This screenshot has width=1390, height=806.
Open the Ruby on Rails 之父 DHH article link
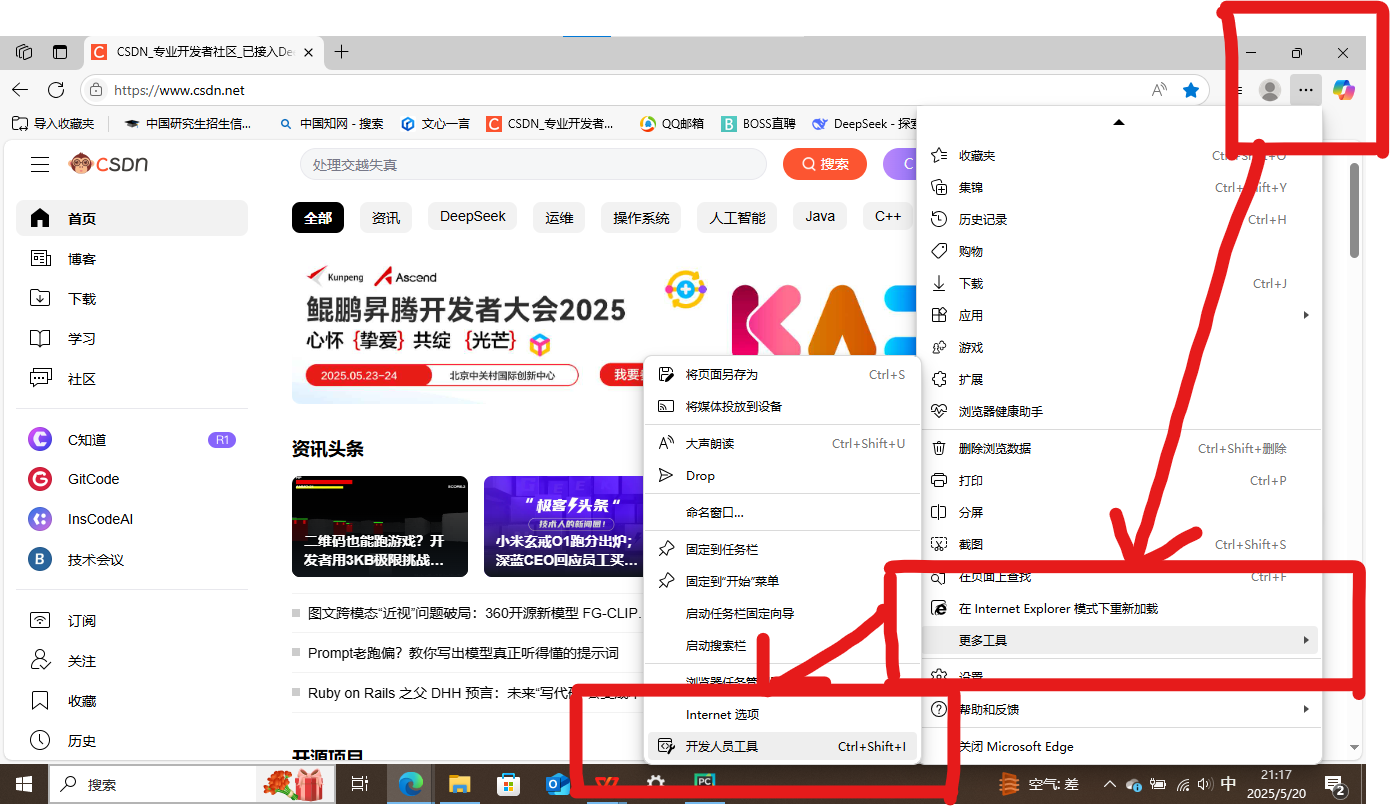tap(474, 692)
